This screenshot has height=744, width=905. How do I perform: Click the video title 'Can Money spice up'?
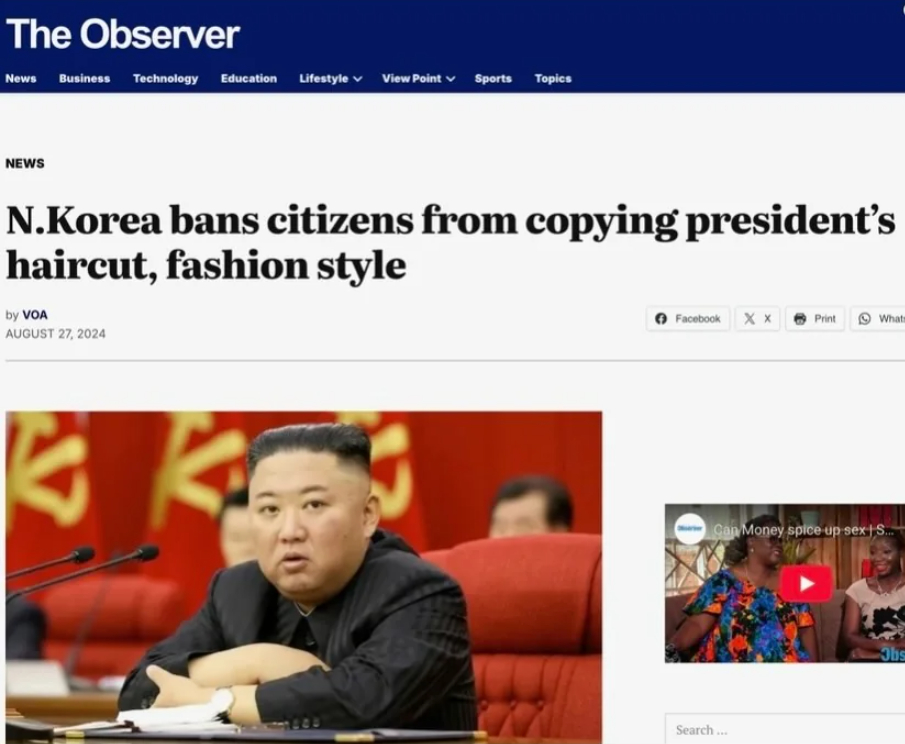tap(803, 530)
